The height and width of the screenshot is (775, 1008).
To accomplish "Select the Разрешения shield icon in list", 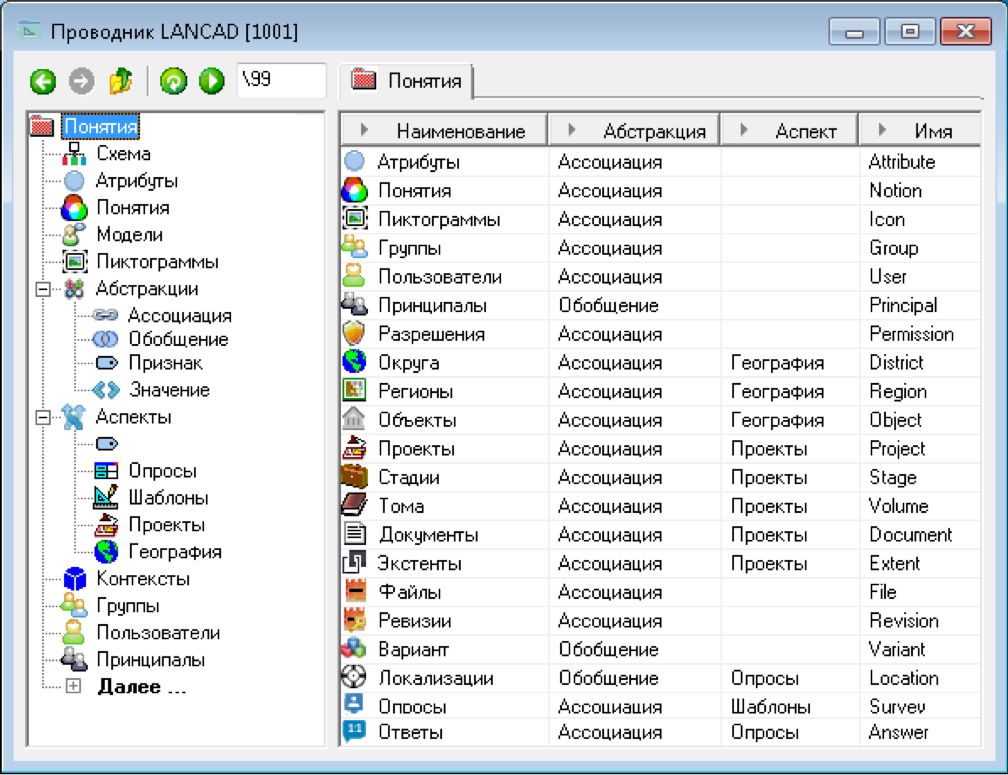I will point(354,334).
